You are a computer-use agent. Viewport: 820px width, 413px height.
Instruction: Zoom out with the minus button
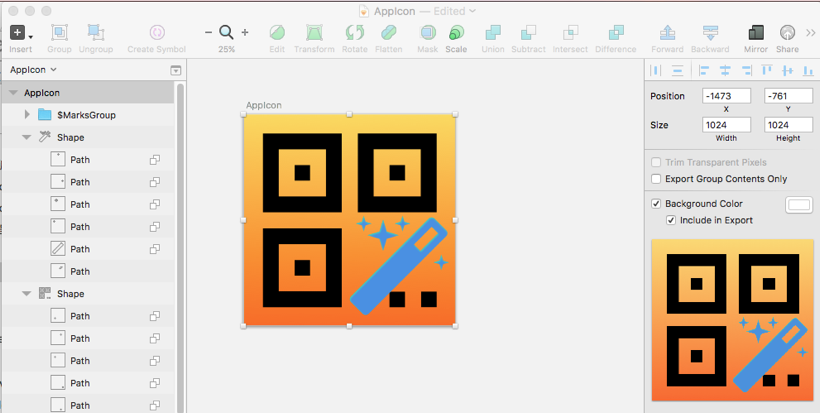tap(208, 32)
